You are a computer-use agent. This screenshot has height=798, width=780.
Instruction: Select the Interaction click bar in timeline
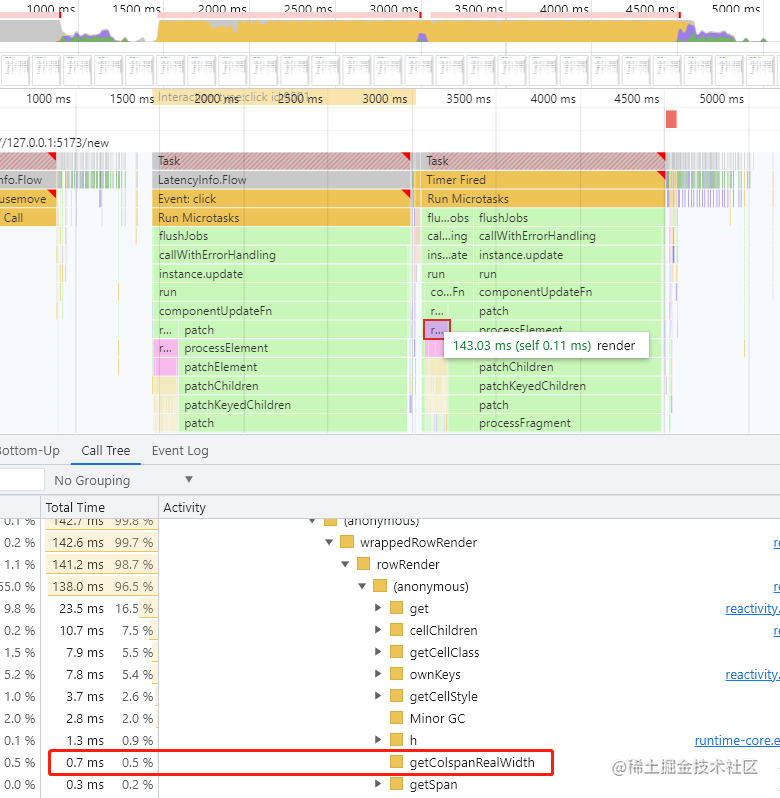[x=284, y=97]
